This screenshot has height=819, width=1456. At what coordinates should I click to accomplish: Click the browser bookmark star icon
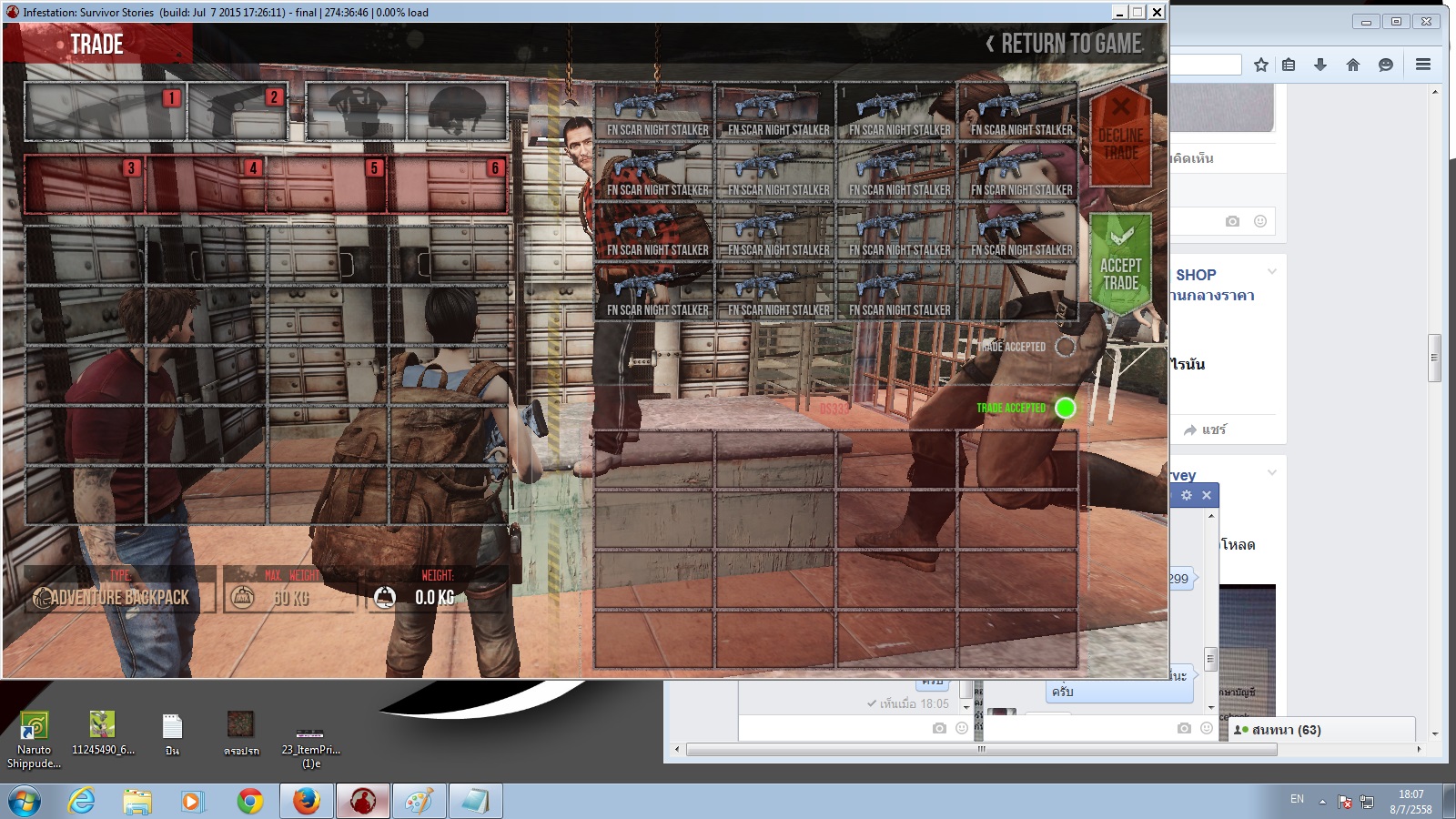pos(1260,65)
